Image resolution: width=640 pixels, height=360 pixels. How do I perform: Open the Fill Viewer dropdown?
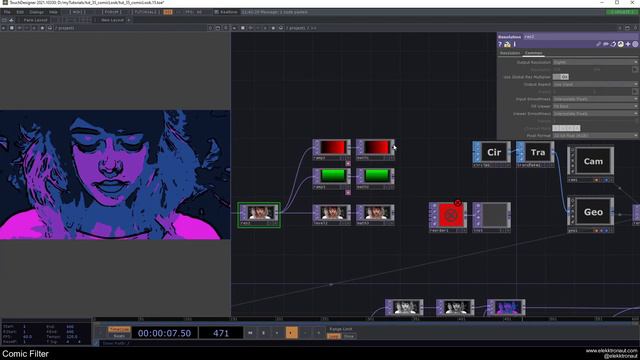[595, 106]
